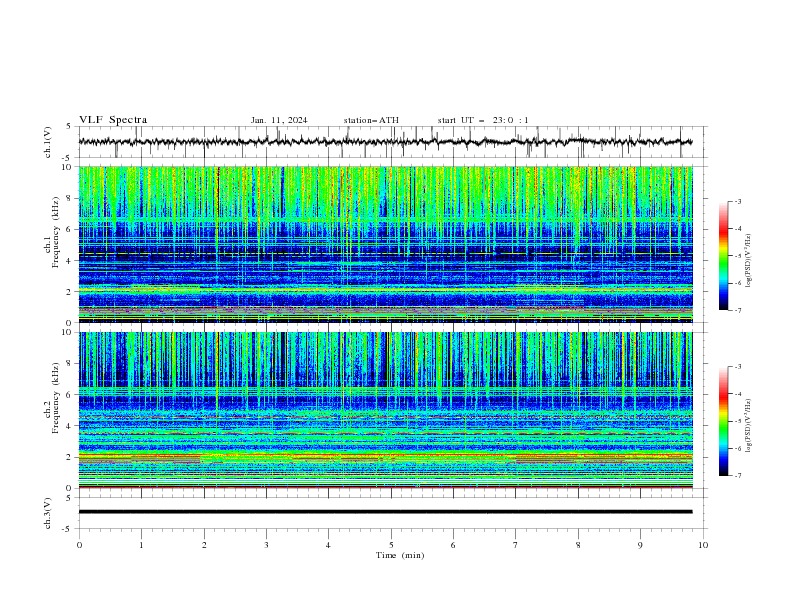The width and height of the screenshot is (792, 612).
Task: Click the "station=ATH" label
Action: click(371, 120)
